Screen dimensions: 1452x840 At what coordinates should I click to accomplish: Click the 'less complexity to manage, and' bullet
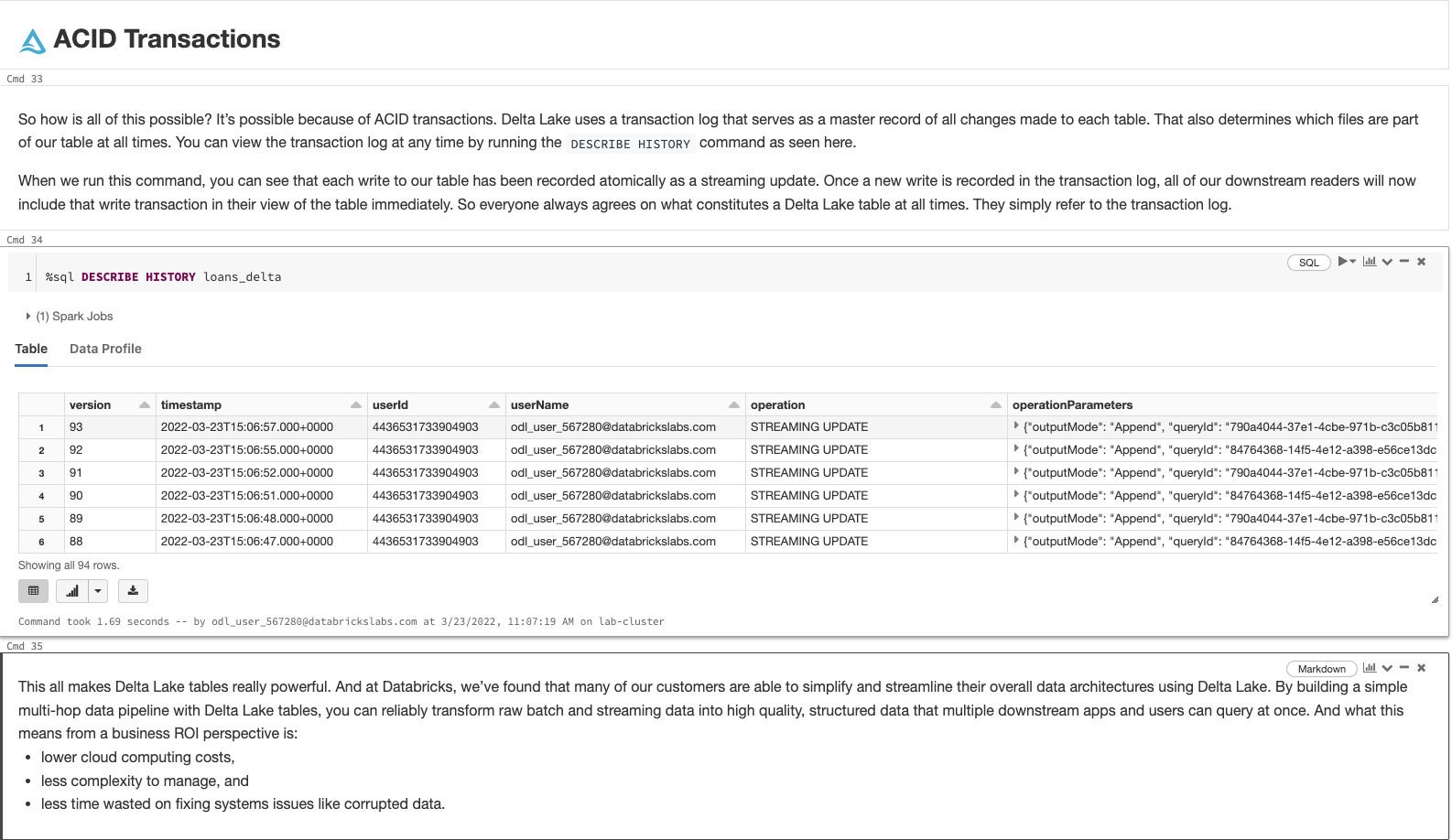(x=145, y=781)
